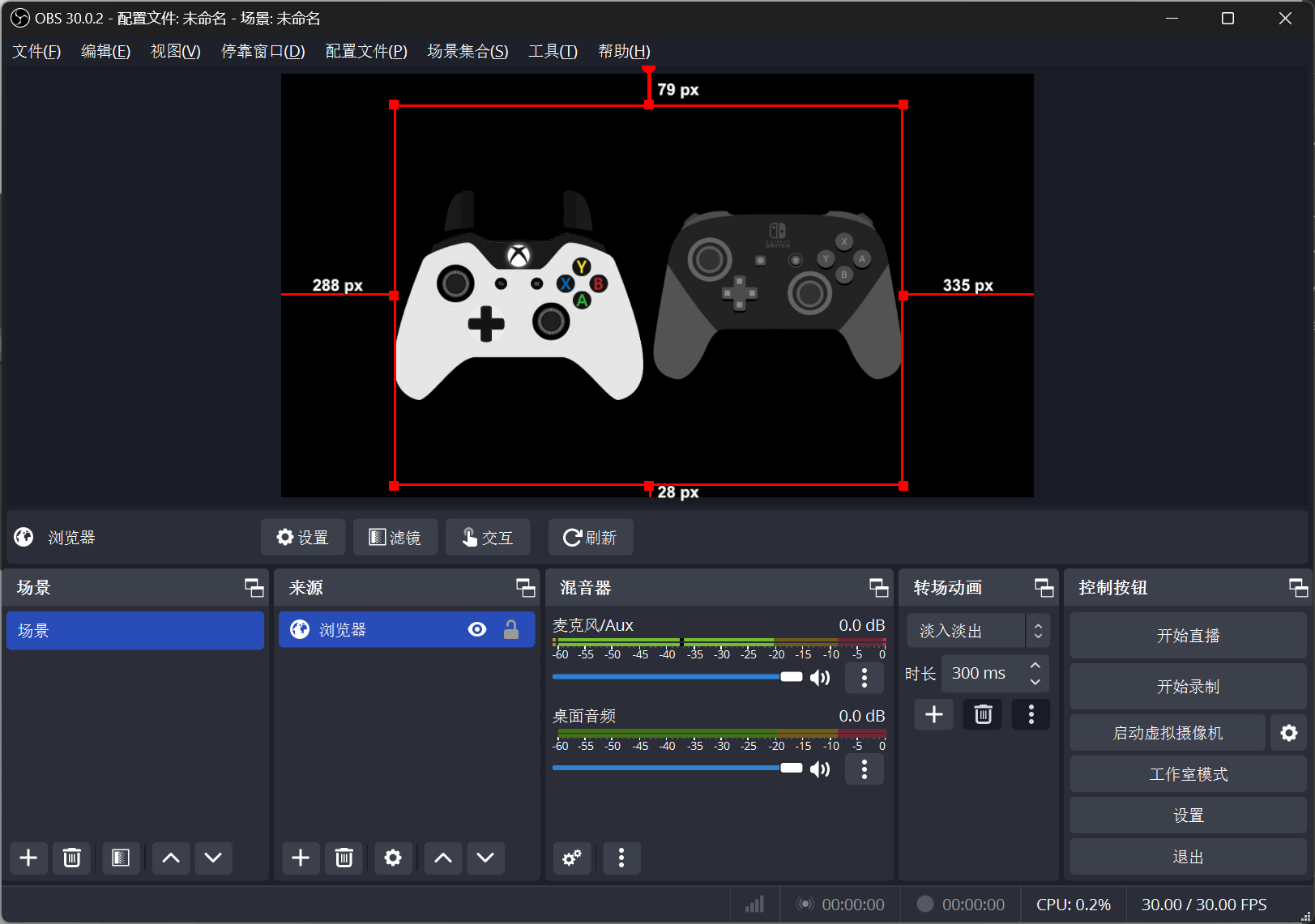Open 桌面音频 three-dot options menu
The height and width of the screenshot is (924, 1315).
click(865, 769)
